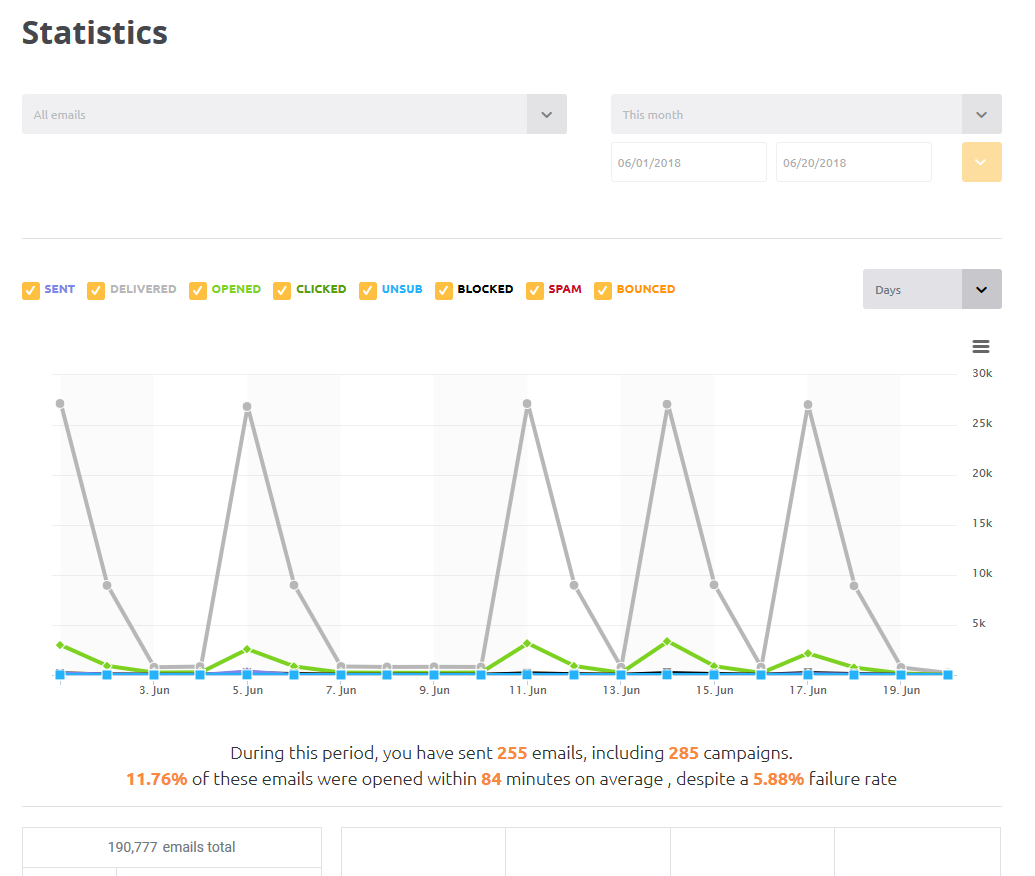Disable the CLICKED series checkbox

(282, 290)
